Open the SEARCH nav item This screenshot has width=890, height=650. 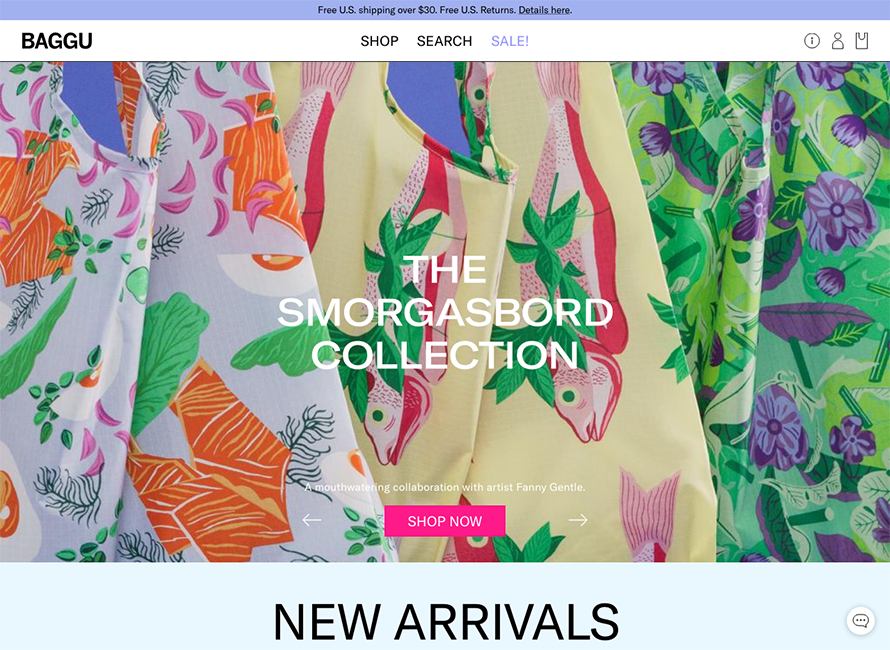[x=444, y=41]
